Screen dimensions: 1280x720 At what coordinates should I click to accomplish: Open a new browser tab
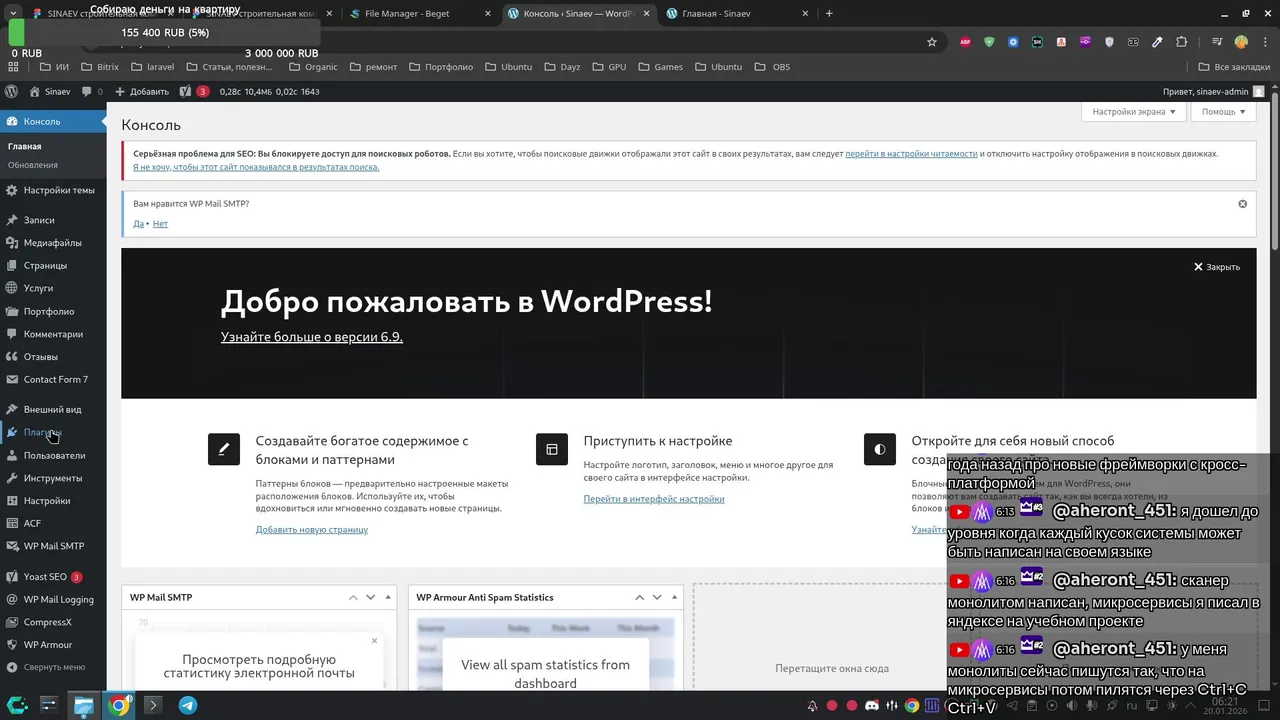tap(829, 14)
